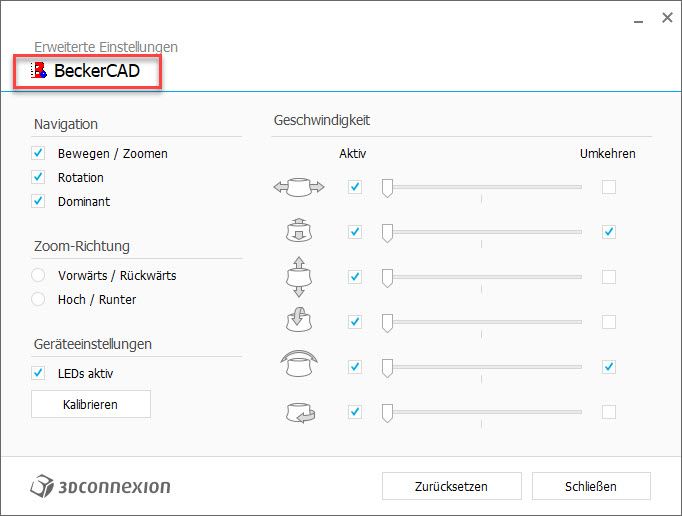This screenshot has width=682, height=516.
Task: Enable Umkehren for up/down axis
Action: pyautogui.click(x=609, y=277)
